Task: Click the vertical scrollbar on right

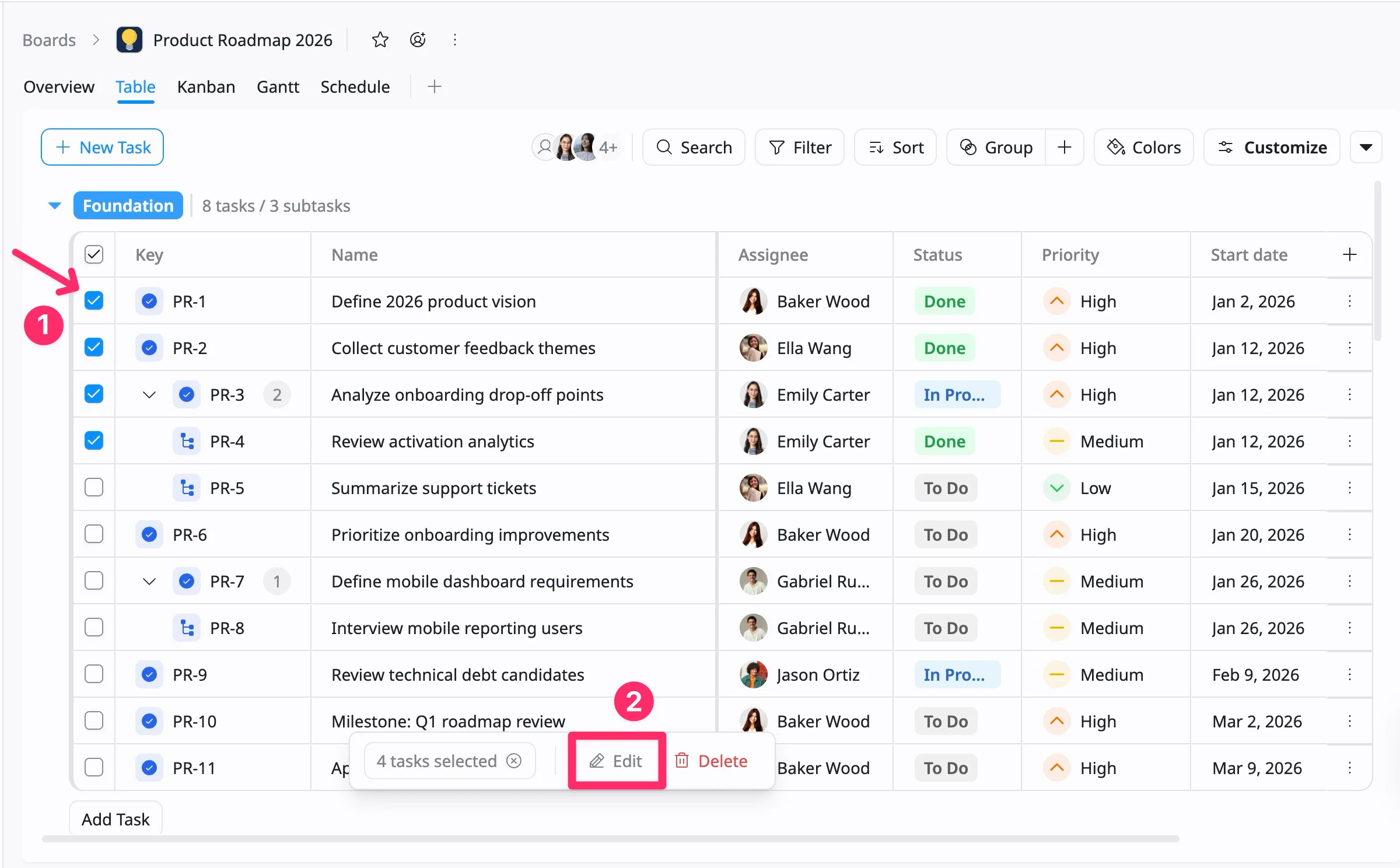Action: [1378, 261]
